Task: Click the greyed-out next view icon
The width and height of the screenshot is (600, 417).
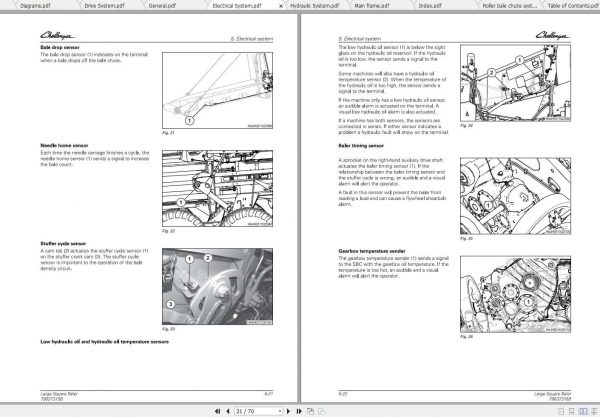Action: 321,411
